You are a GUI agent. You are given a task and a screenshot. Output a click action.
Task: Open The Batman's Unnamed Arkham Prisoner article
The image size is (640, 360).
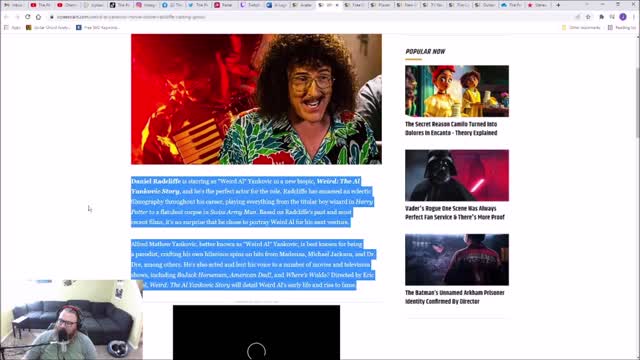pyautogui.click(x=455, y=297)
